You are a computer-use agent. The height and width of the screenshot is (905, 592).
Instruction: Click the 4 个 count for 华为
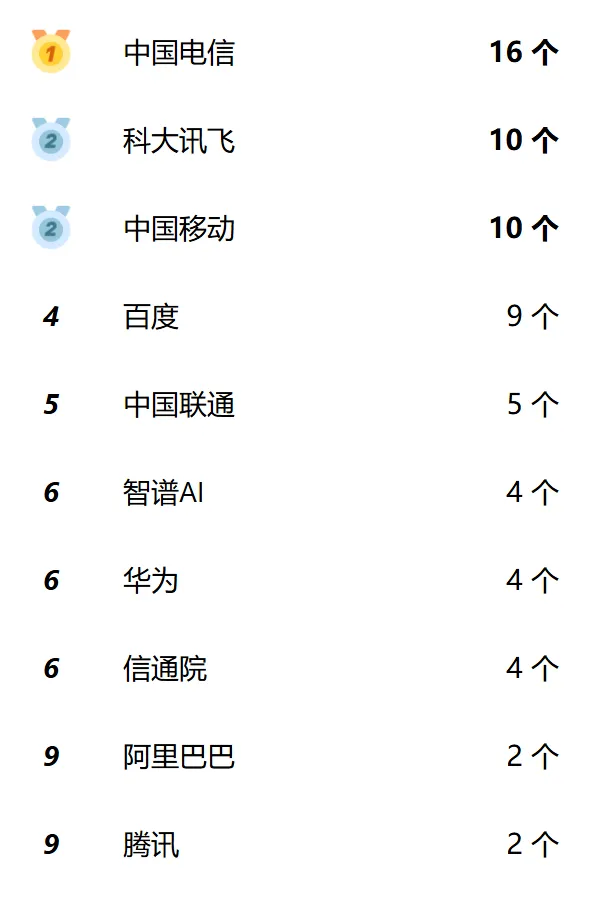[533, 581]
